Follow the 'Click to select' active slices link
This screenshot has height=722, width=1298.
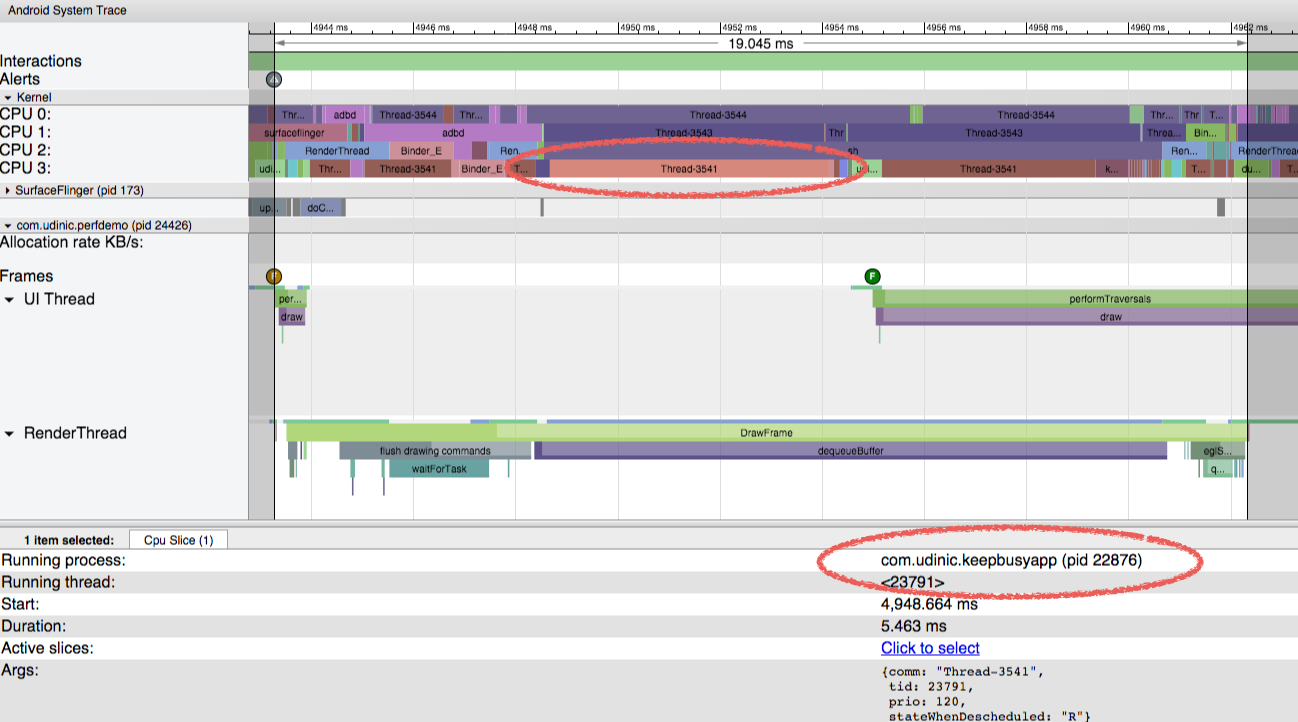pos(930,648)
